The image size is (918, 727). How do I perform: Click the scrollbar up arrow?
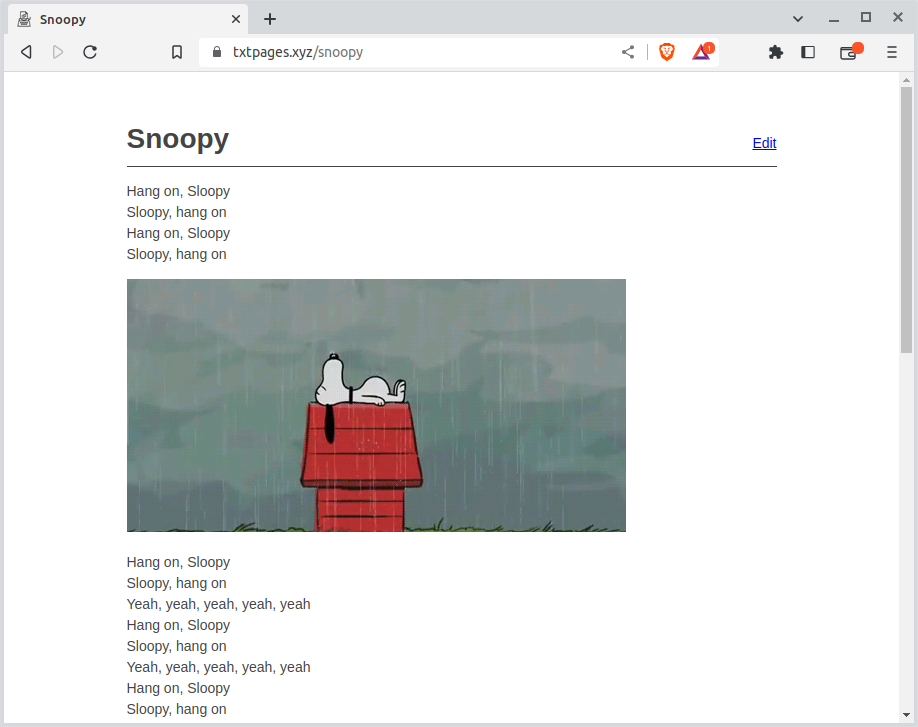(x=906, y=80)
